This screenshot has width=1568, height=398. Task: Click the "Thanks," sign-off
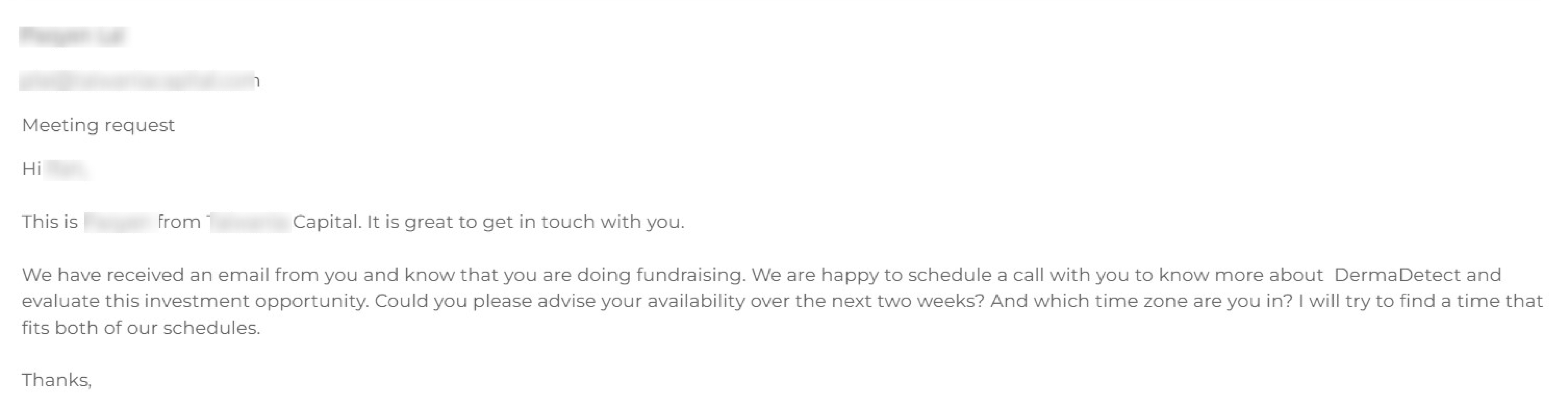pos(57,380)
